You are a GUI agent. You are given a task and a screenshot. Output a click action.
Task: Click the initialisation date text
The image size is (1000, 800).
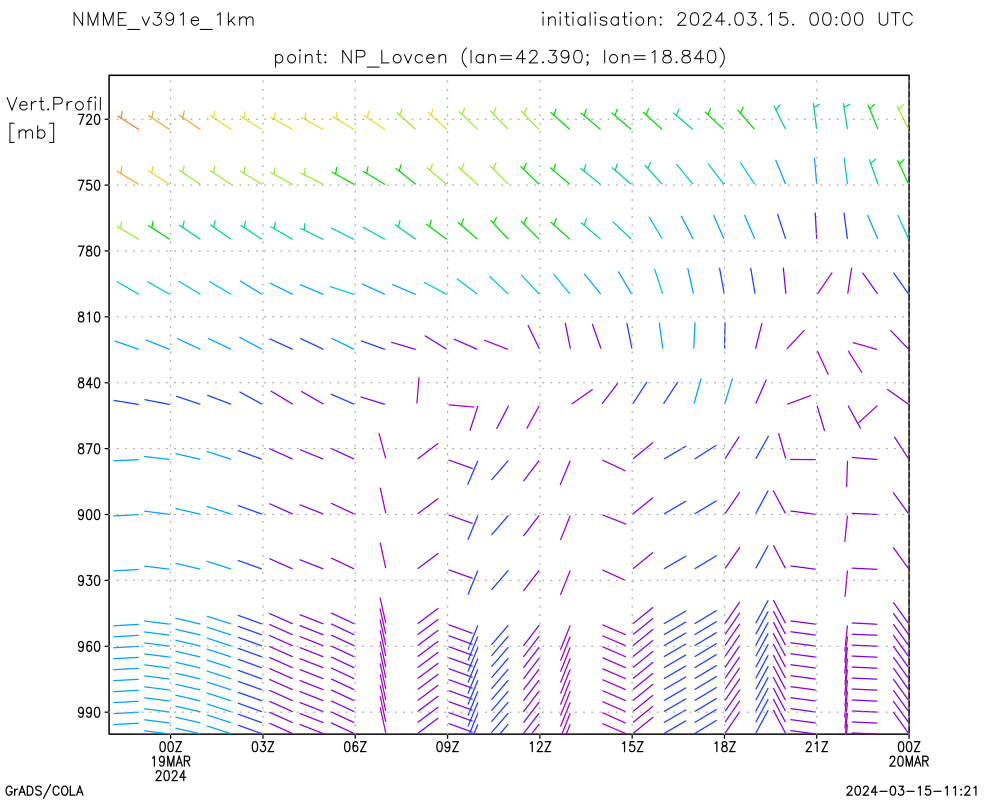(727, 20)
